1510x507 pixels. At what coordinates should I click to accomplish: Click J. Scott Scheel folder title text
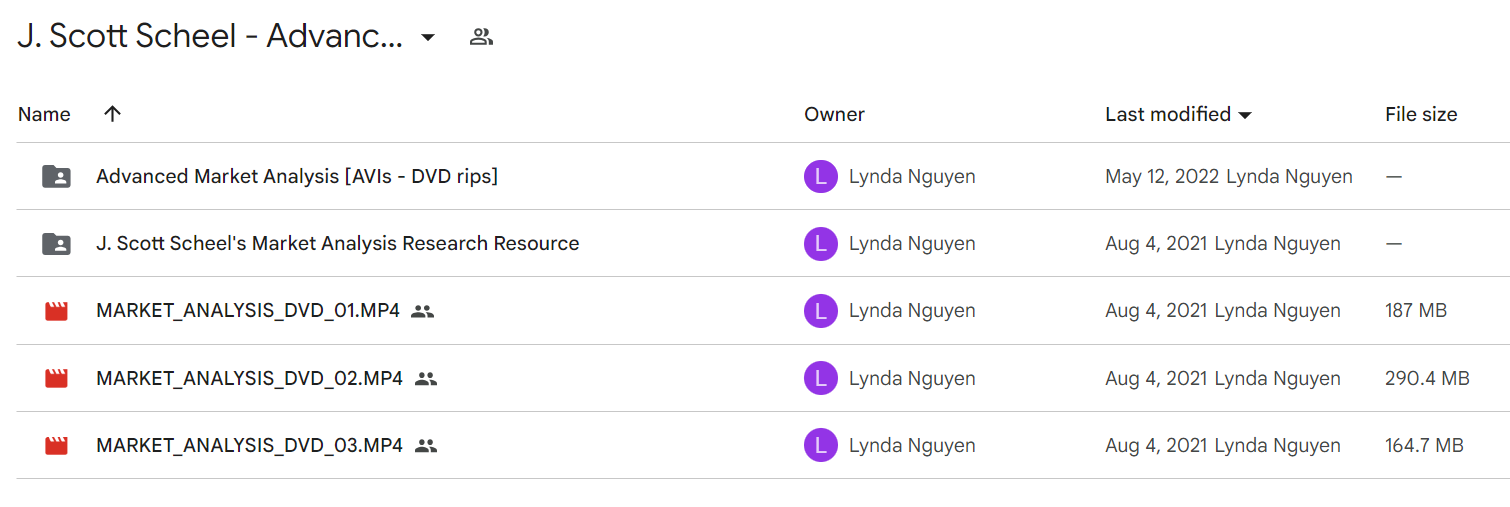(210, 37)
